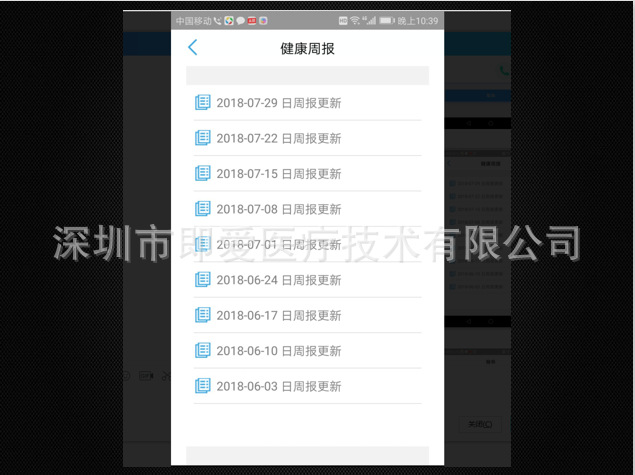Tap the red notification icon in status bar
The height and width of the screenshot is (475, 635).
[252, 21]
